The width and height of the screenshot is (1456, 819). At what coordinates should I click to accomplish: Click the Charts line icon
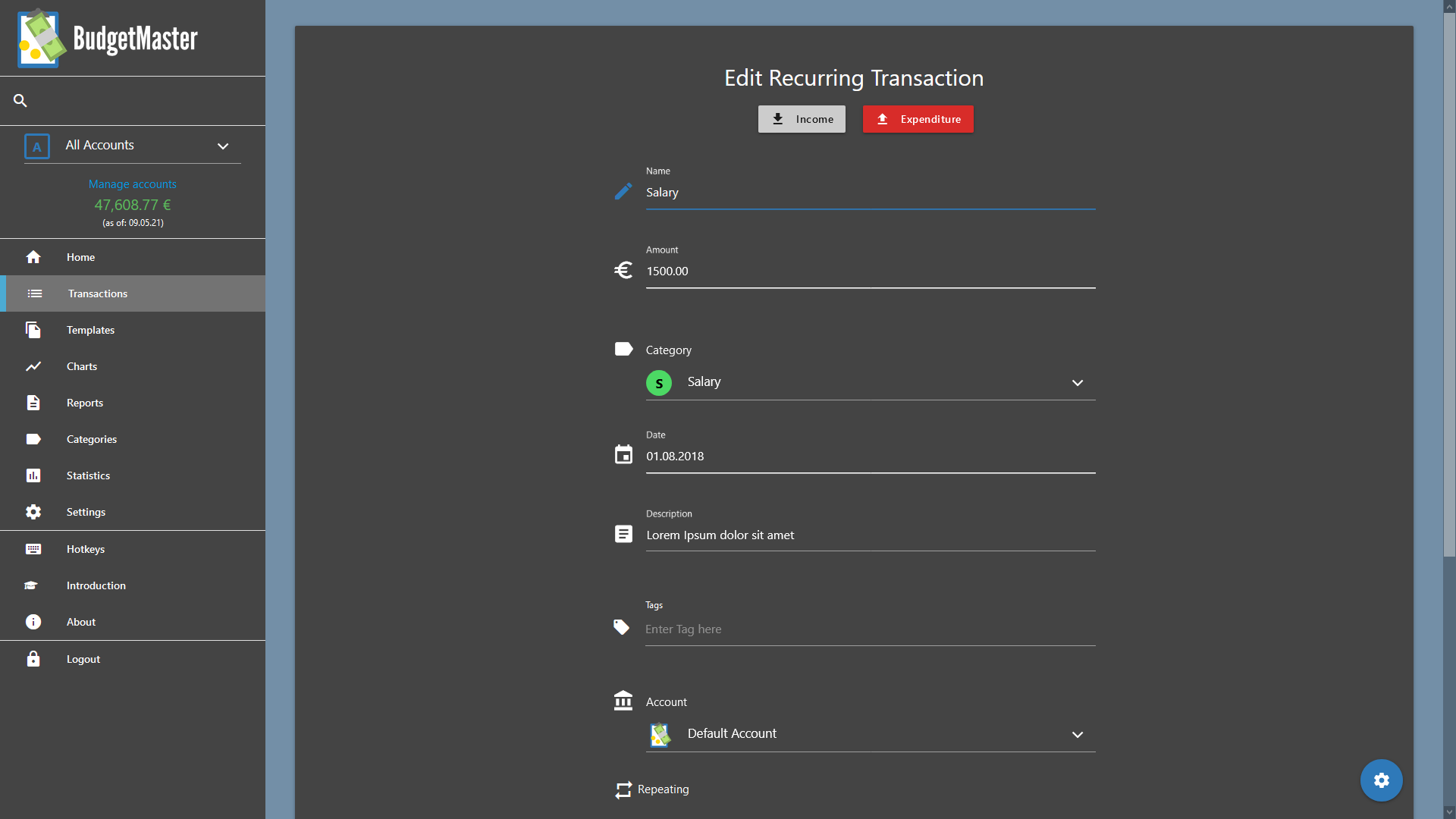pos(33,366)
